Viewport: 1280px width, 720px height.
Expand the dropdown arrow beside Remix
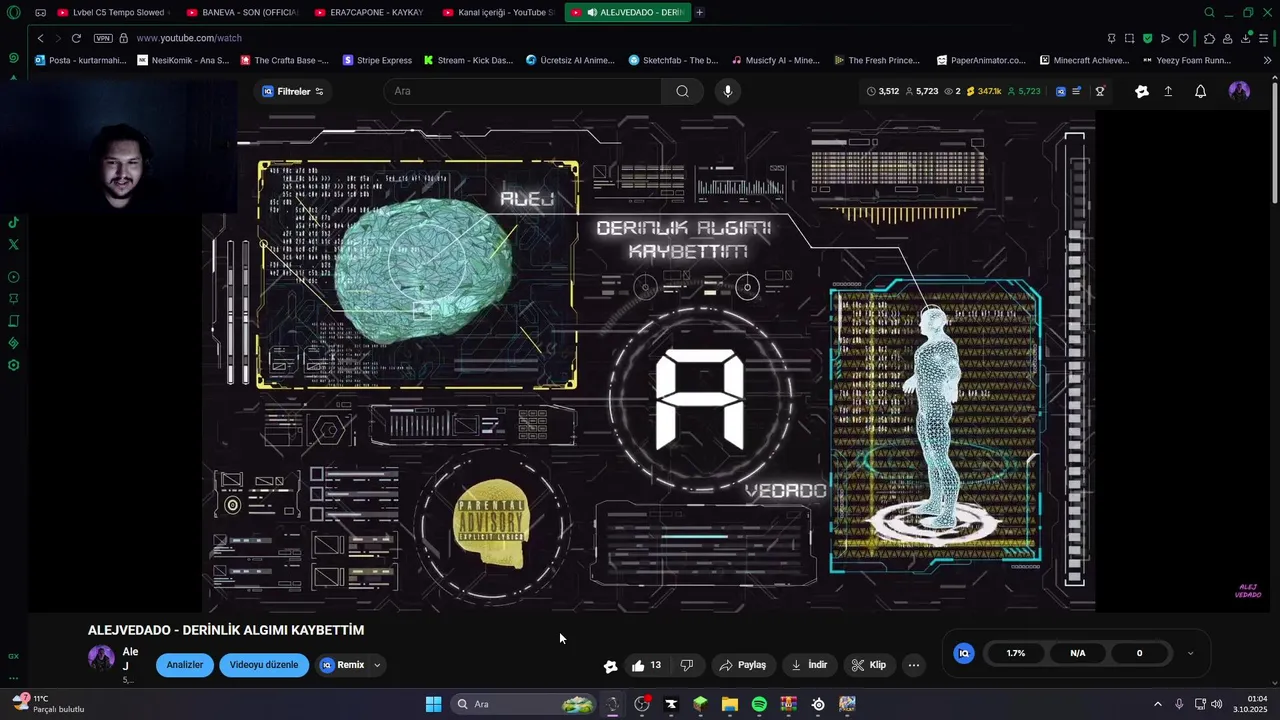(377, 665)
